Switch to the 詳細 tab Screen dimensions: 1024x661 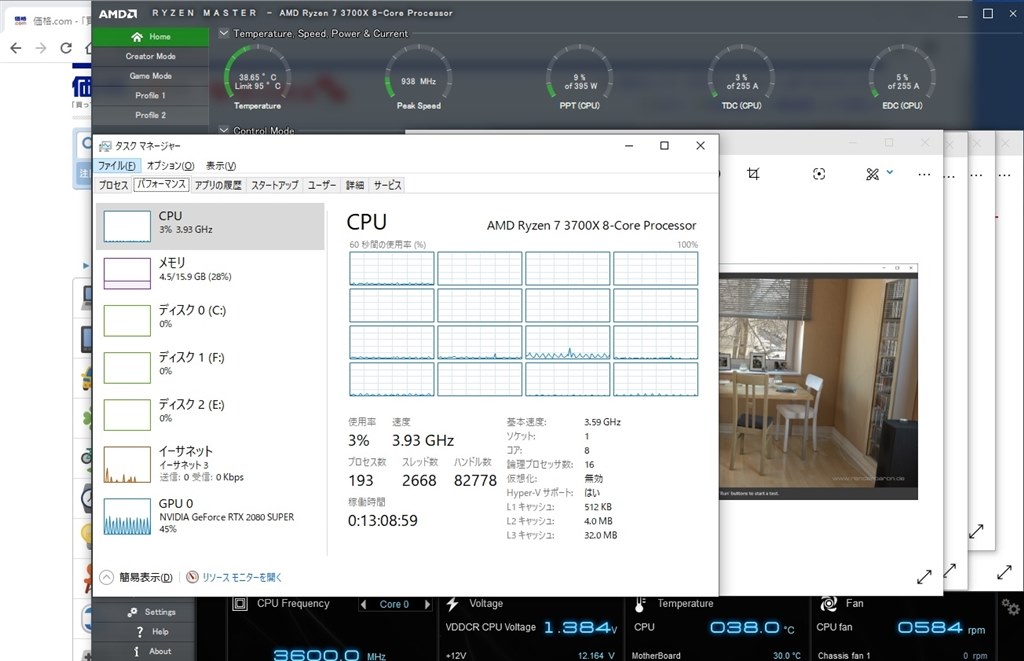(355, 185)
